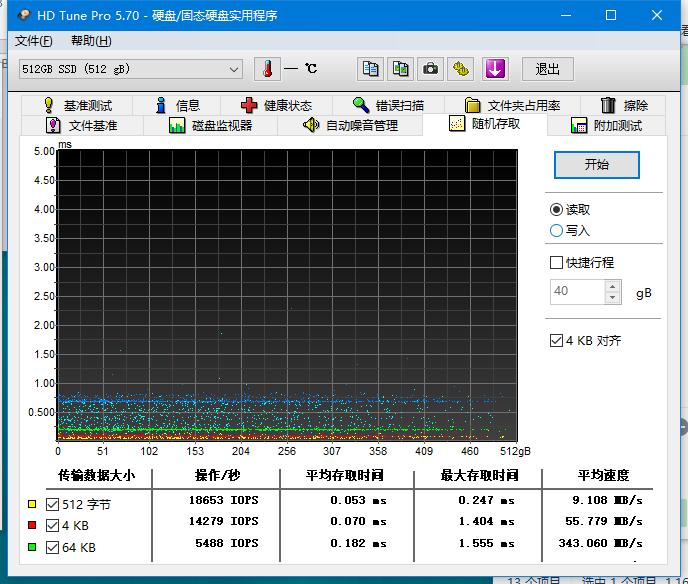
Task: Switch to the 文件基准 tab
Action: pos(82,125)
